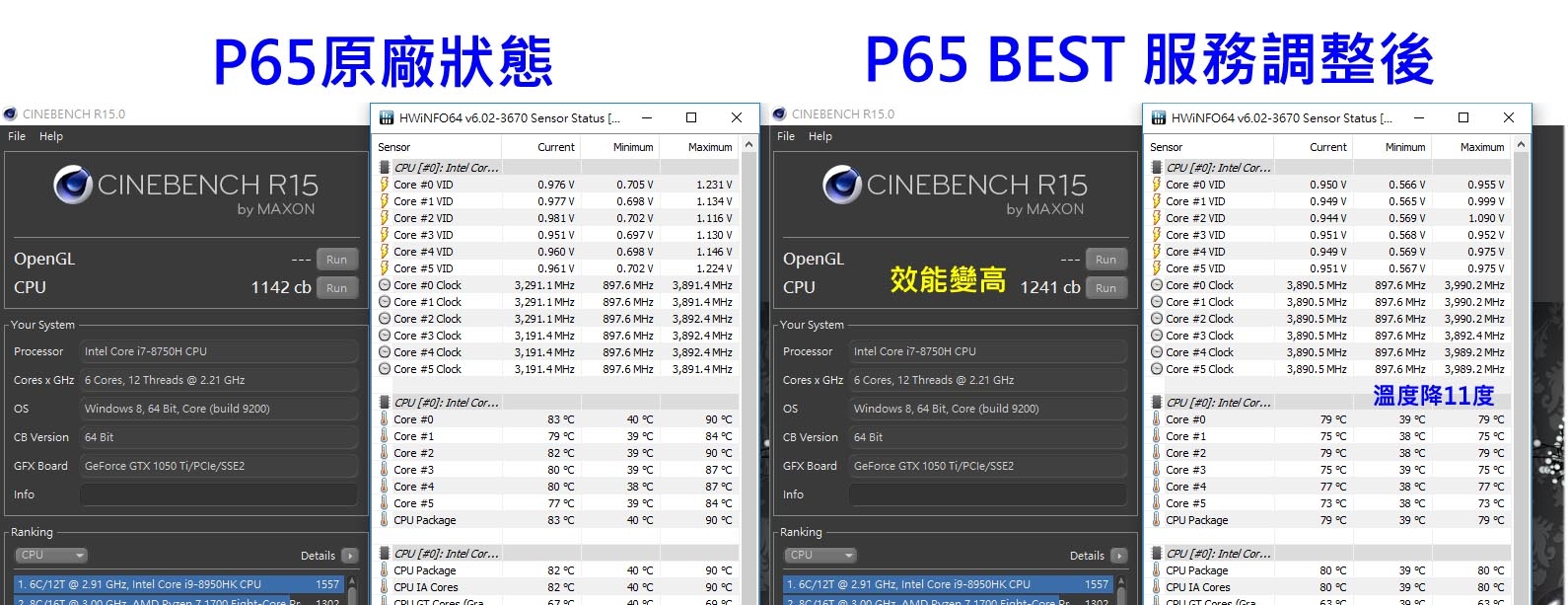The image size is (1568, 605).
Task: Click scrollbar up arrow in right HWiNFO
Action: pyautogui.click(x=1521, y=145)
